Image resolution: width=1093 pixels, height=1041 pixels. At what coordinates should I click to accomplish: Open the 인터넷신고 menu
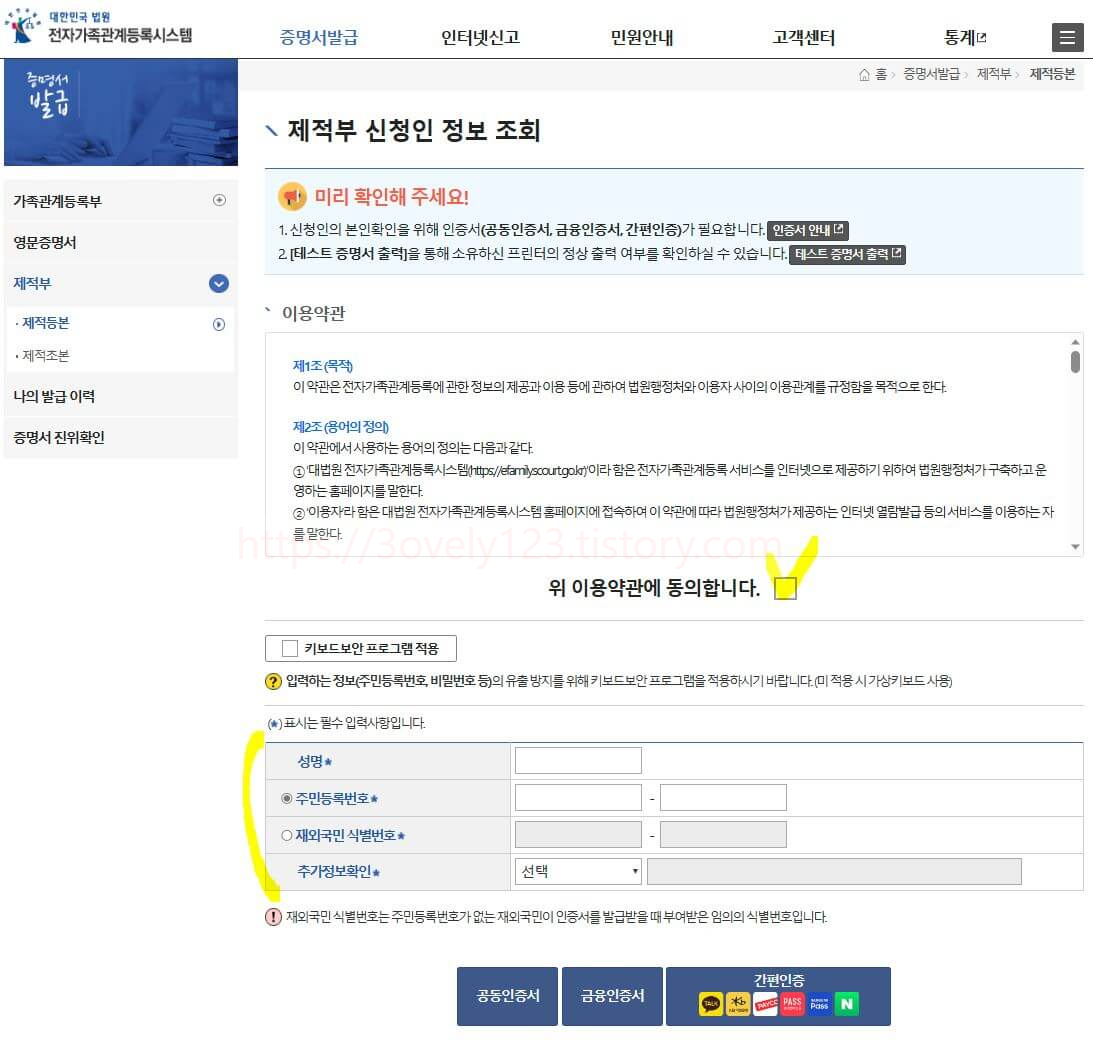(x=478, y=36)
